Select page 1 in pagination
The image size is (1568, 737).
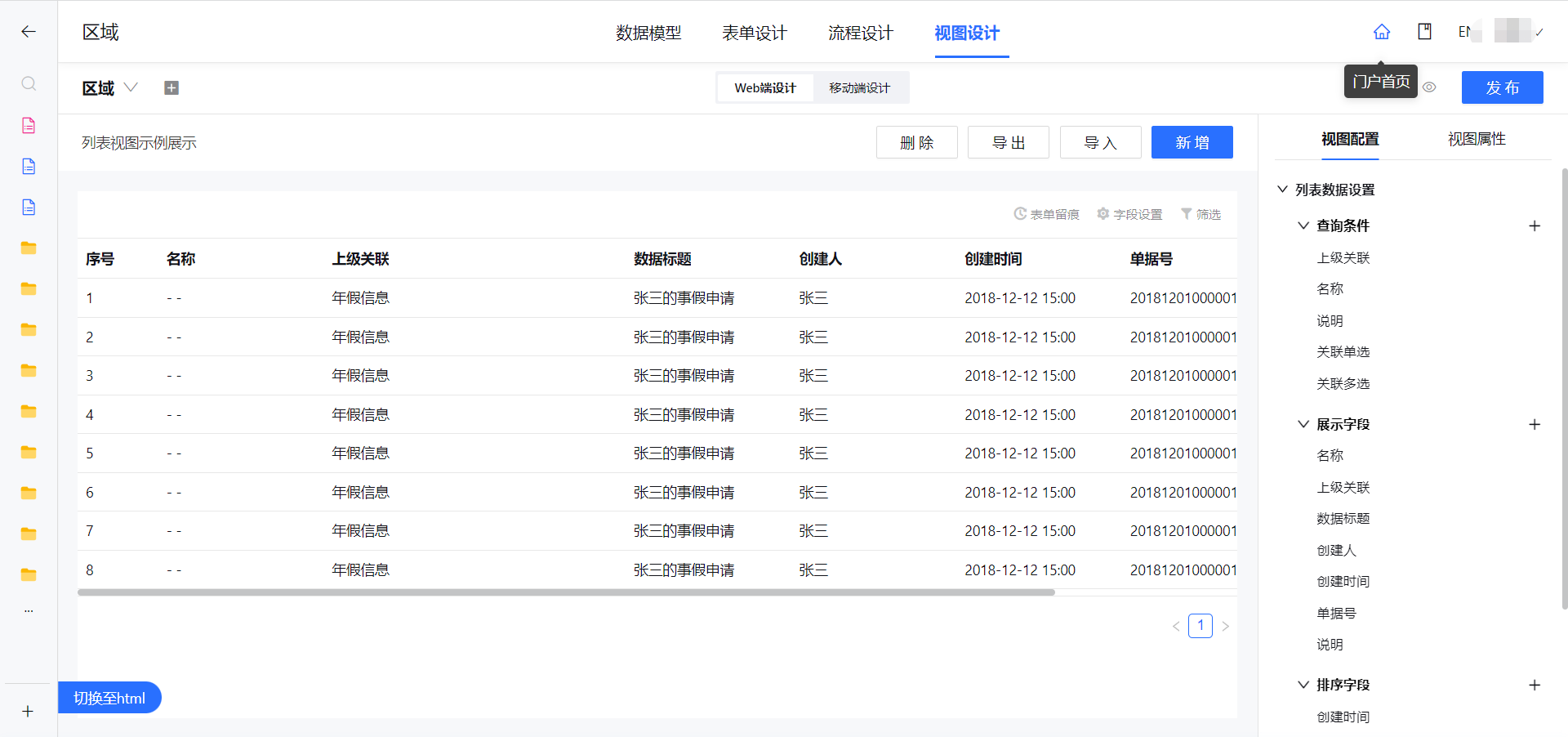1200,626
